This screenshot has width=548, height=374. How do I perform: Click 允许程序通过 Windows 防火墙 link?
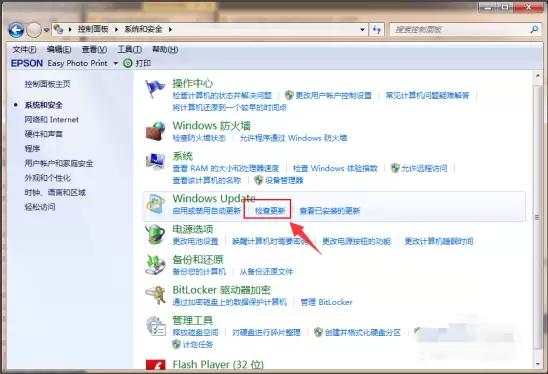(294, 138)
